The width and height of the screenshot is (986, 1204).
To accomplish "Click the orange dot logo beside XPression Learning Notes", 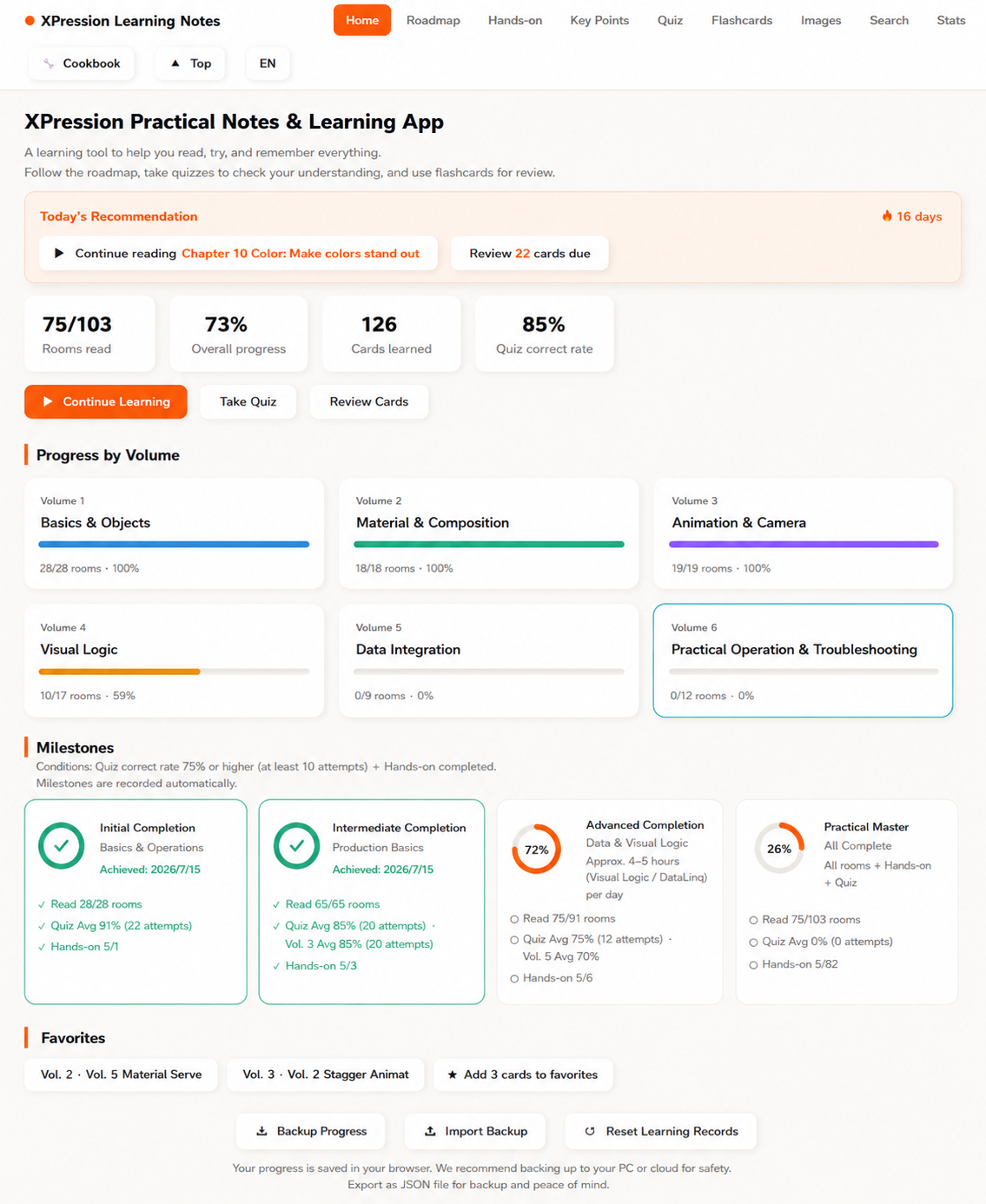I will point(30,21).
